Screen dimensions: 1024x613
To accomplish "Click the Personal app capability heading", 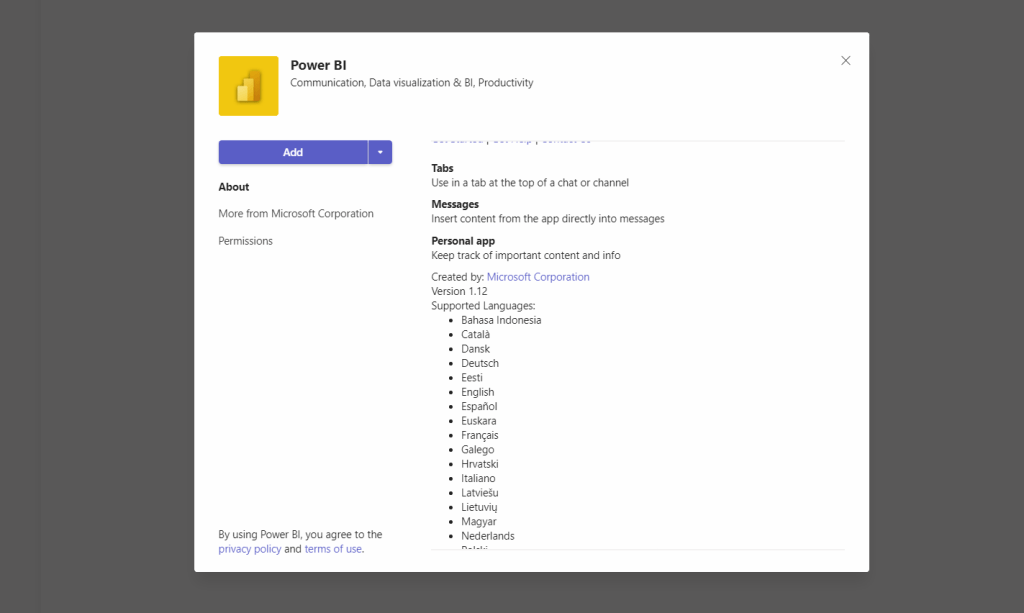I will click(x=463, y=241).
